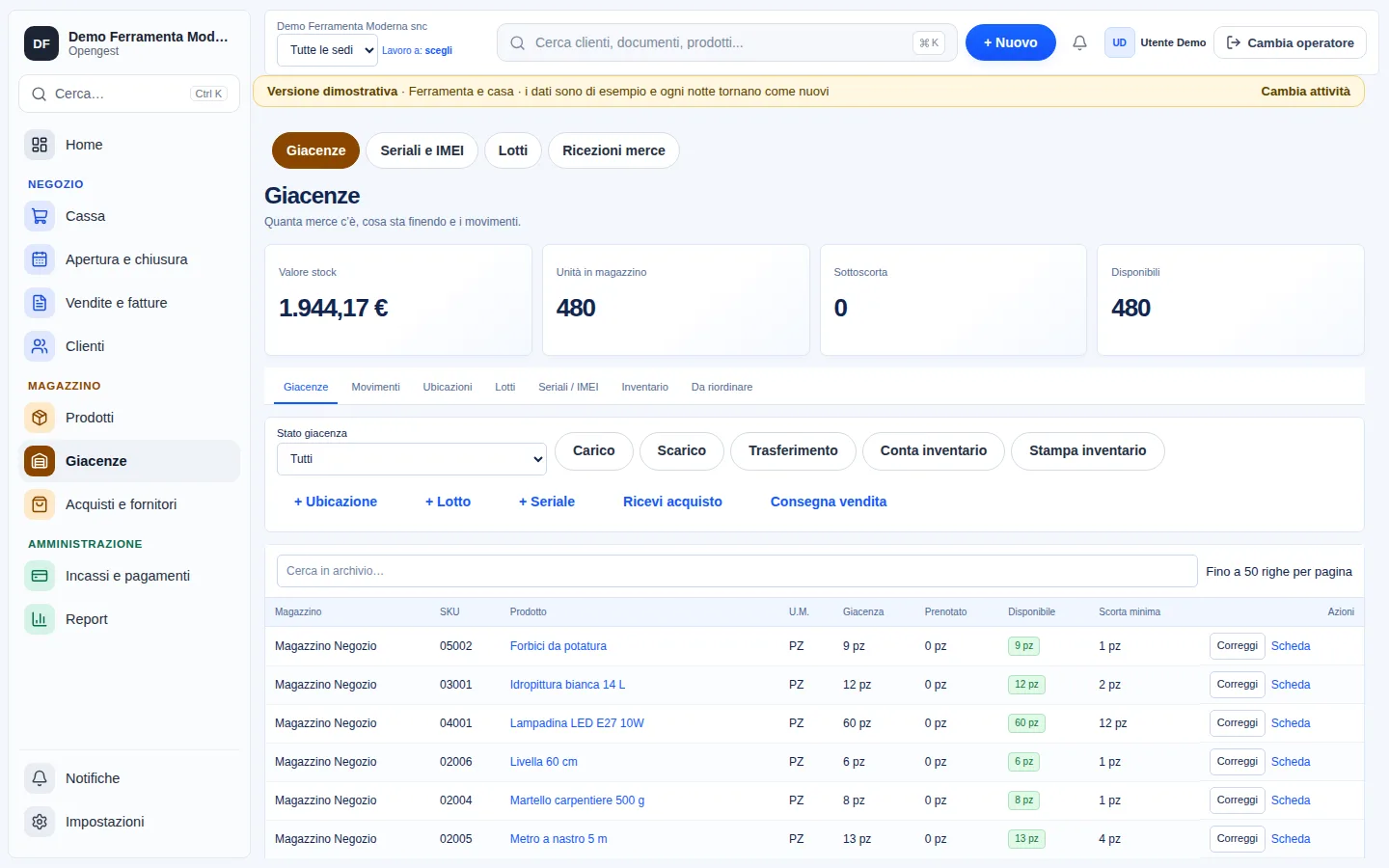This screenshot has width=1389, height=868.
Task: Click the Apertura e chiusura calendar icon
Action: pyautogui.click(x=40, y=259)
